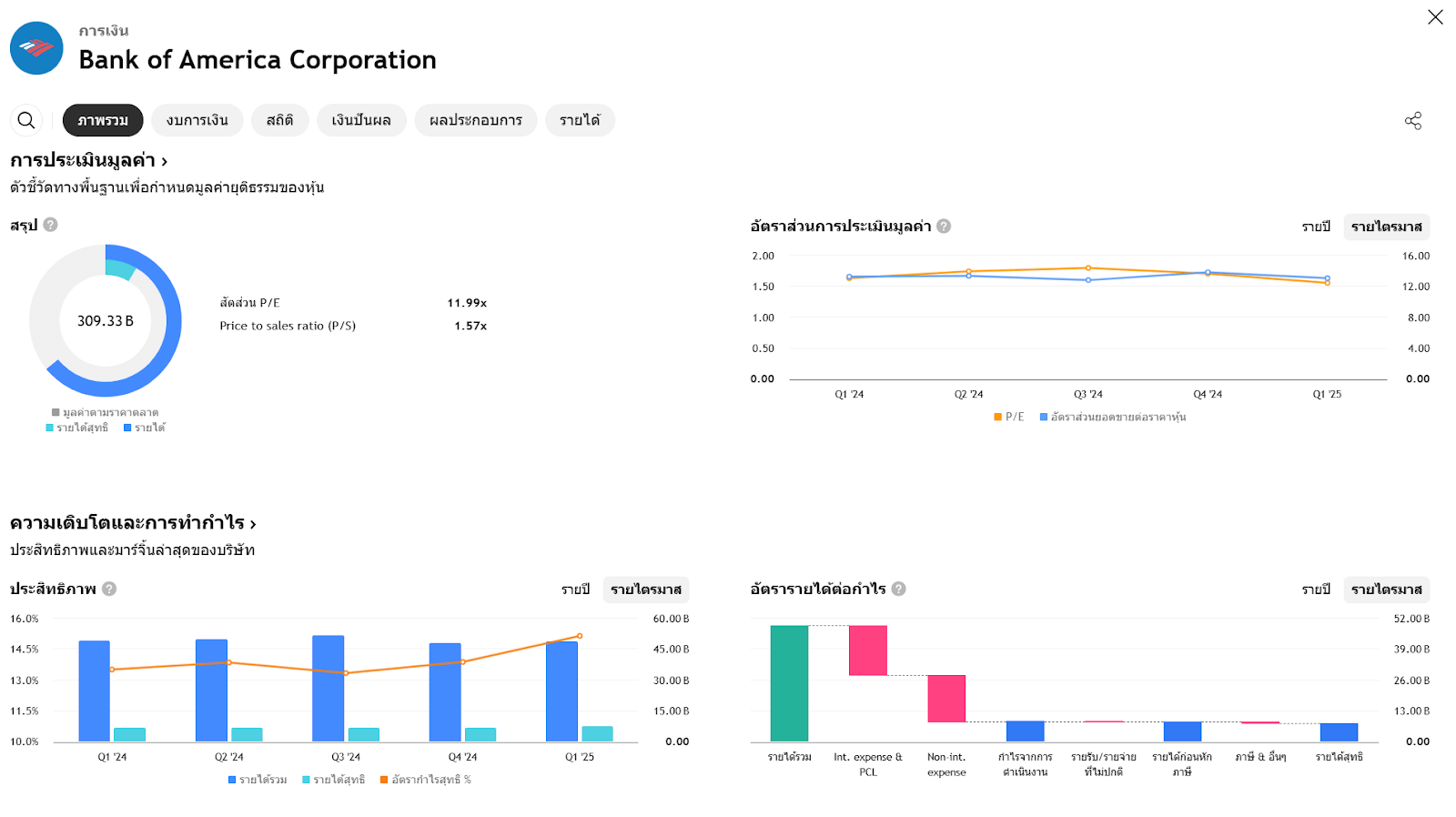Click the 309.33 B donut center value
Image resolution: width=1456 pixels, height=817 pixels.
pos(106,321)
